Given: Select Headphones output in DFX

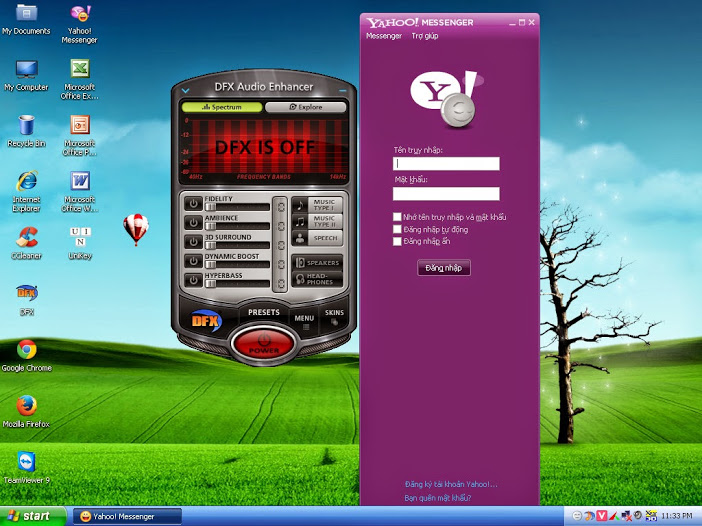Looking at the screenshot, I should [x=317, y=279].
